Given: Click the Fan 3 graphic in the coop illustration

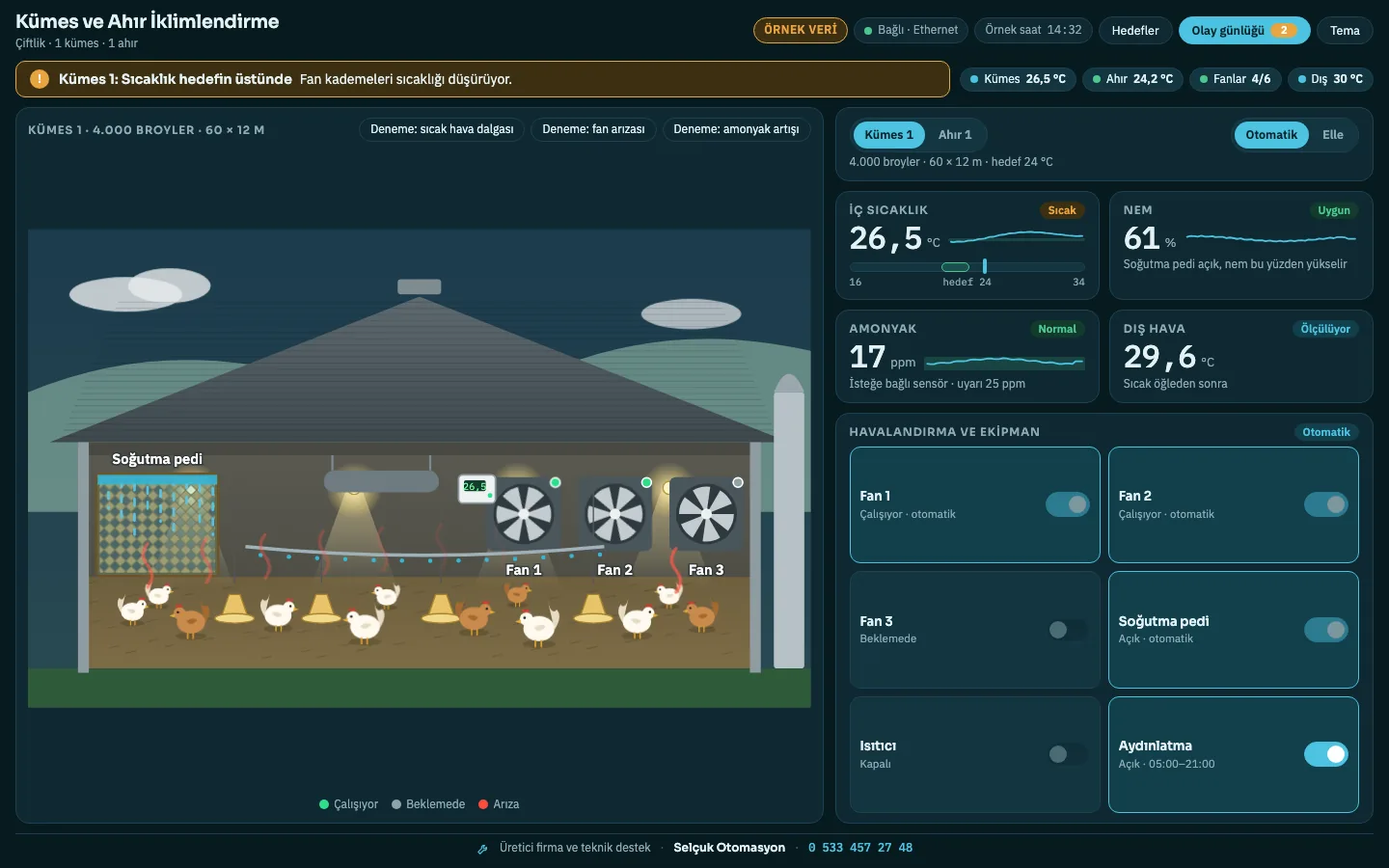Looking at the screenshot, I should click(x=706, y=513).
